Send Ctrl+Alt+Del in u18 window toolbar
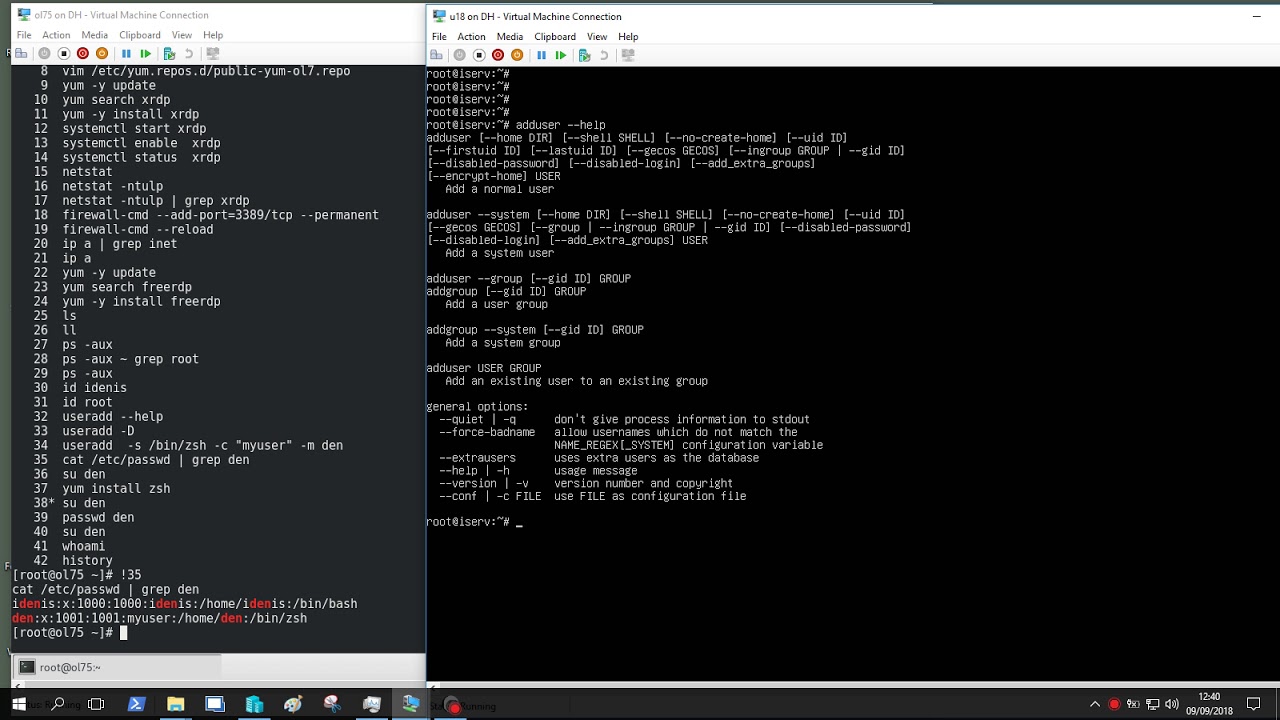Image resolution: width=1280 pixels, height=720 pixels. pos(436,55)
